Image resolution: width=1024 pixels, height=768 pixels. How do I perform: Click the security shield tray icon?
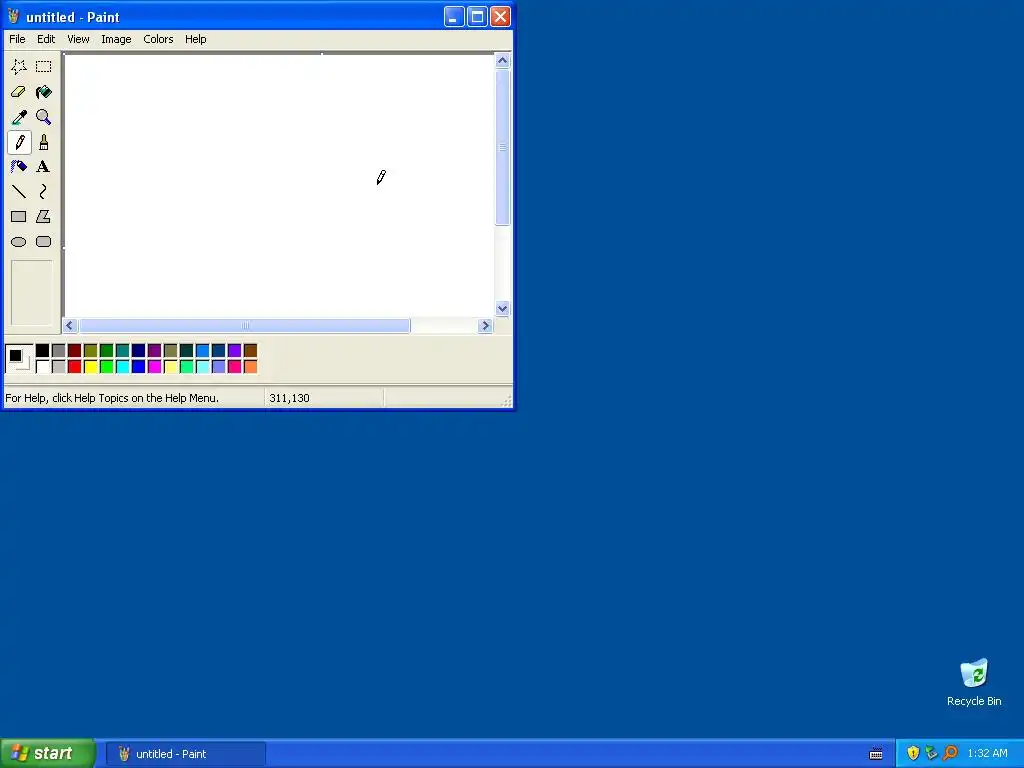tap(913, 753)
